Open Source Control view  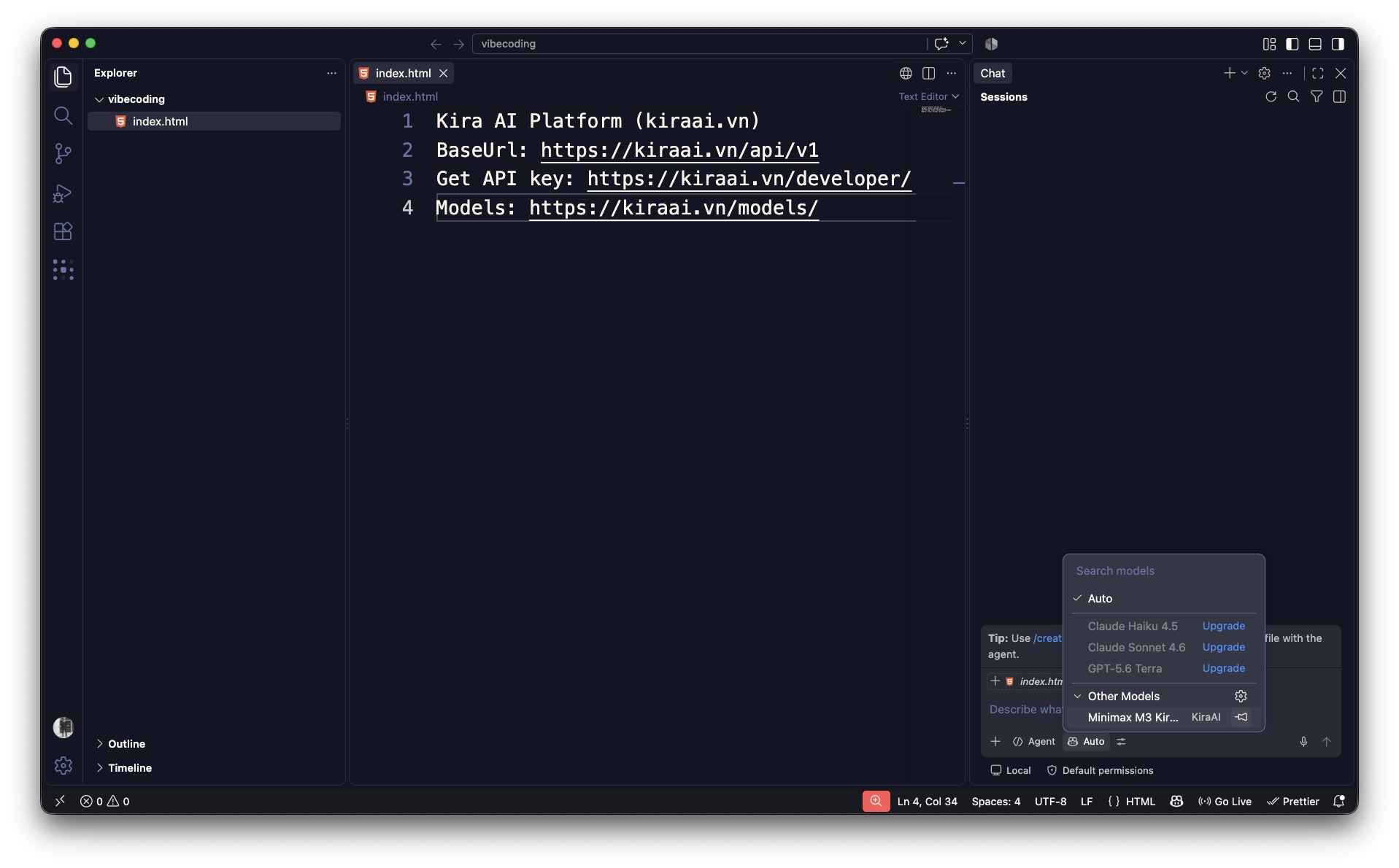(63, 153)
